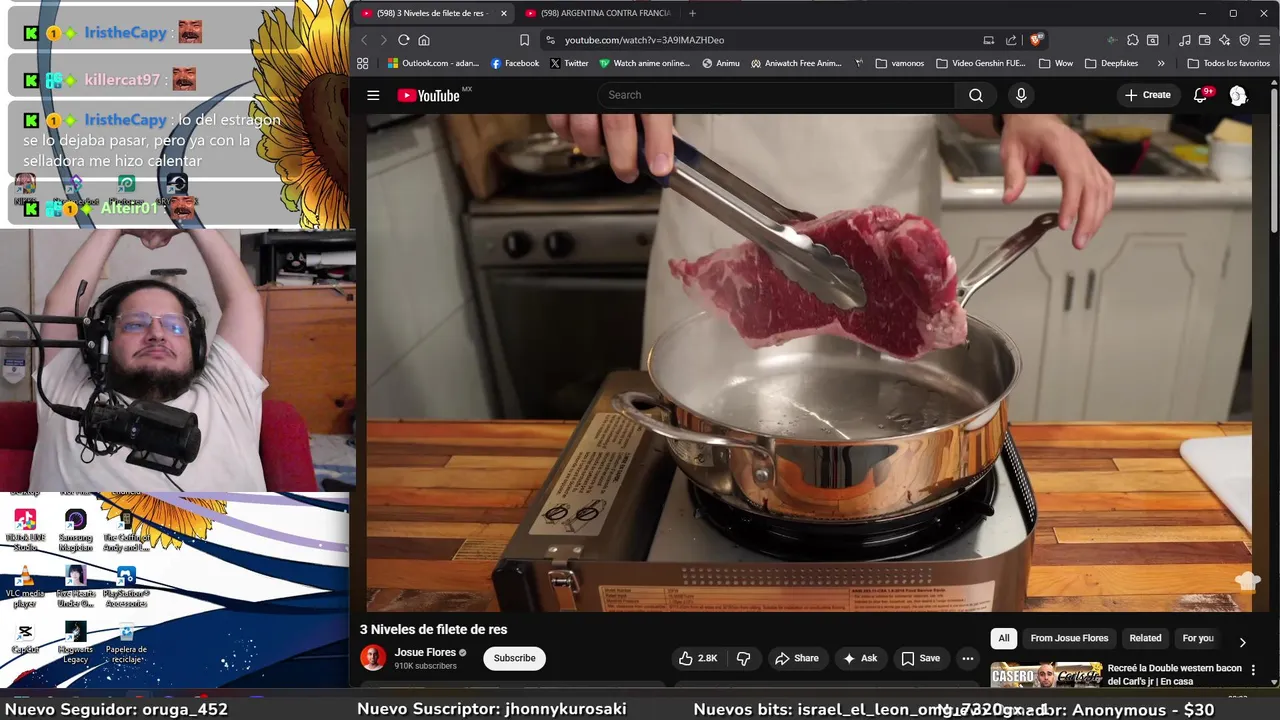Screen dimensions: 1280x720
Task: Click the Facebook bookmark
Action: click(x=515, y=63)
